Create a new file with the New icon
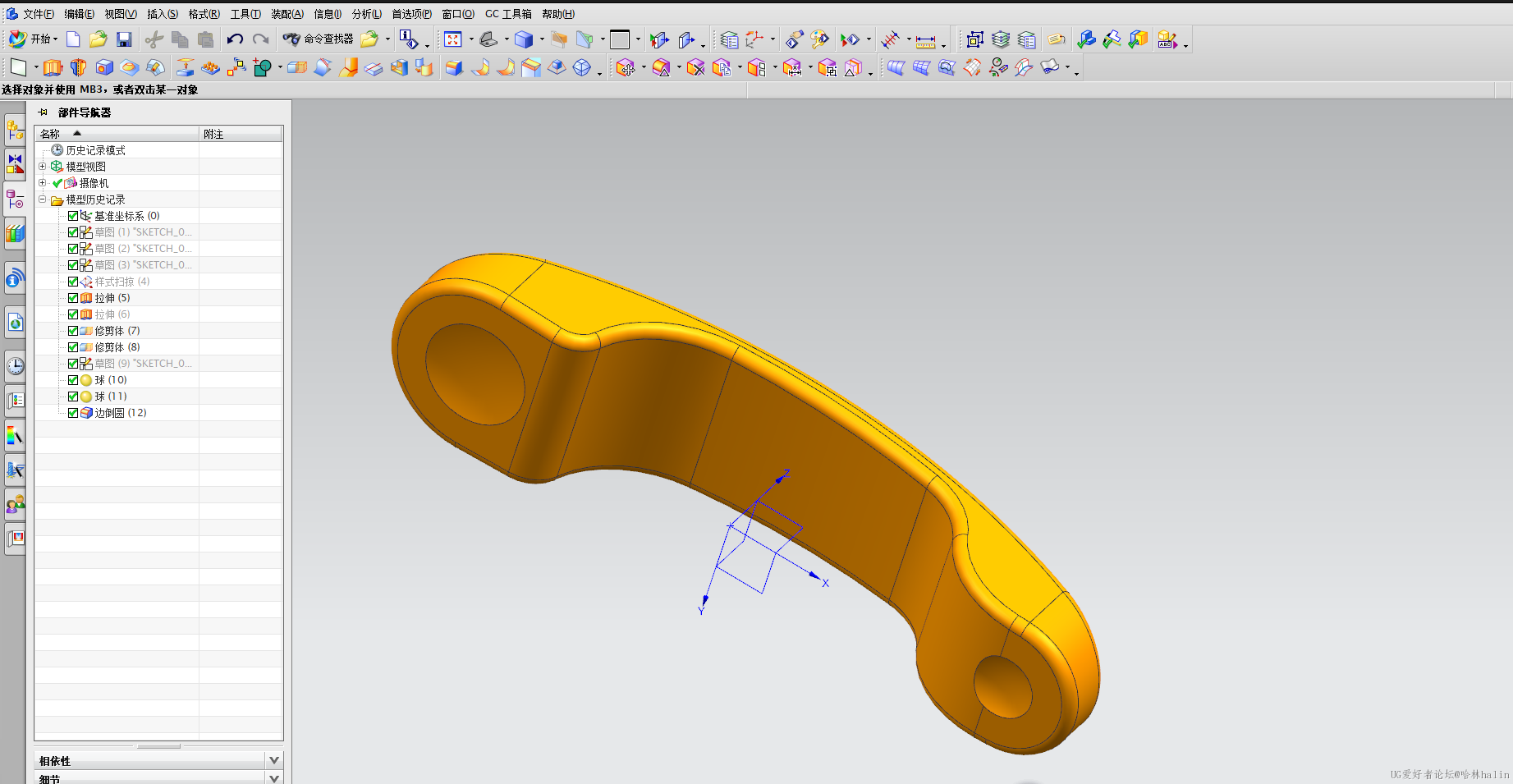This screenshot has height=784, width=1513. [x=73, y=39]
